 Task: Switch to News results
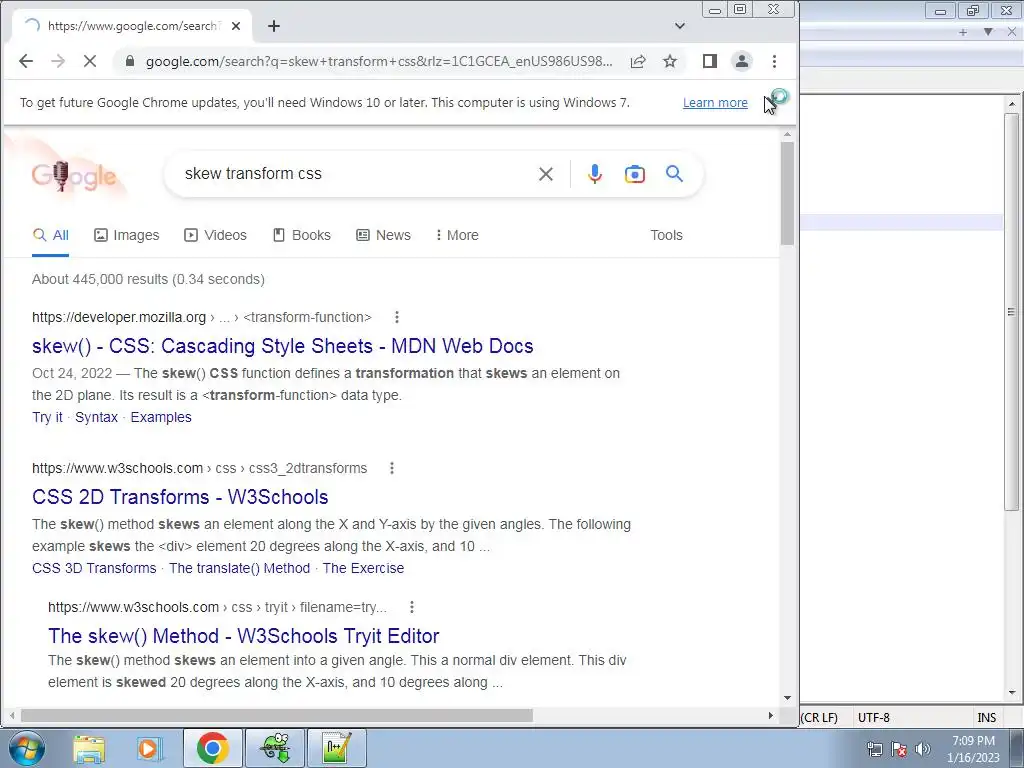point(383,235)
